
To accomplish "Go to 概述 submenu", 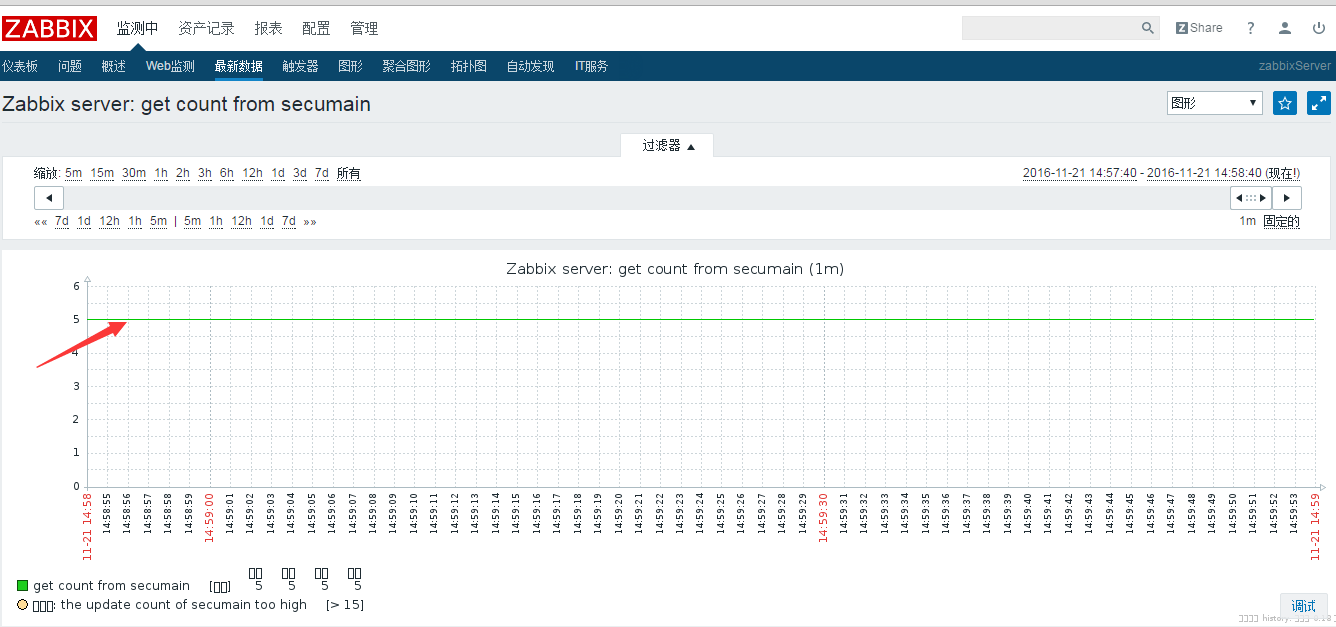I will pyautogui.click(x=114, y=66).
